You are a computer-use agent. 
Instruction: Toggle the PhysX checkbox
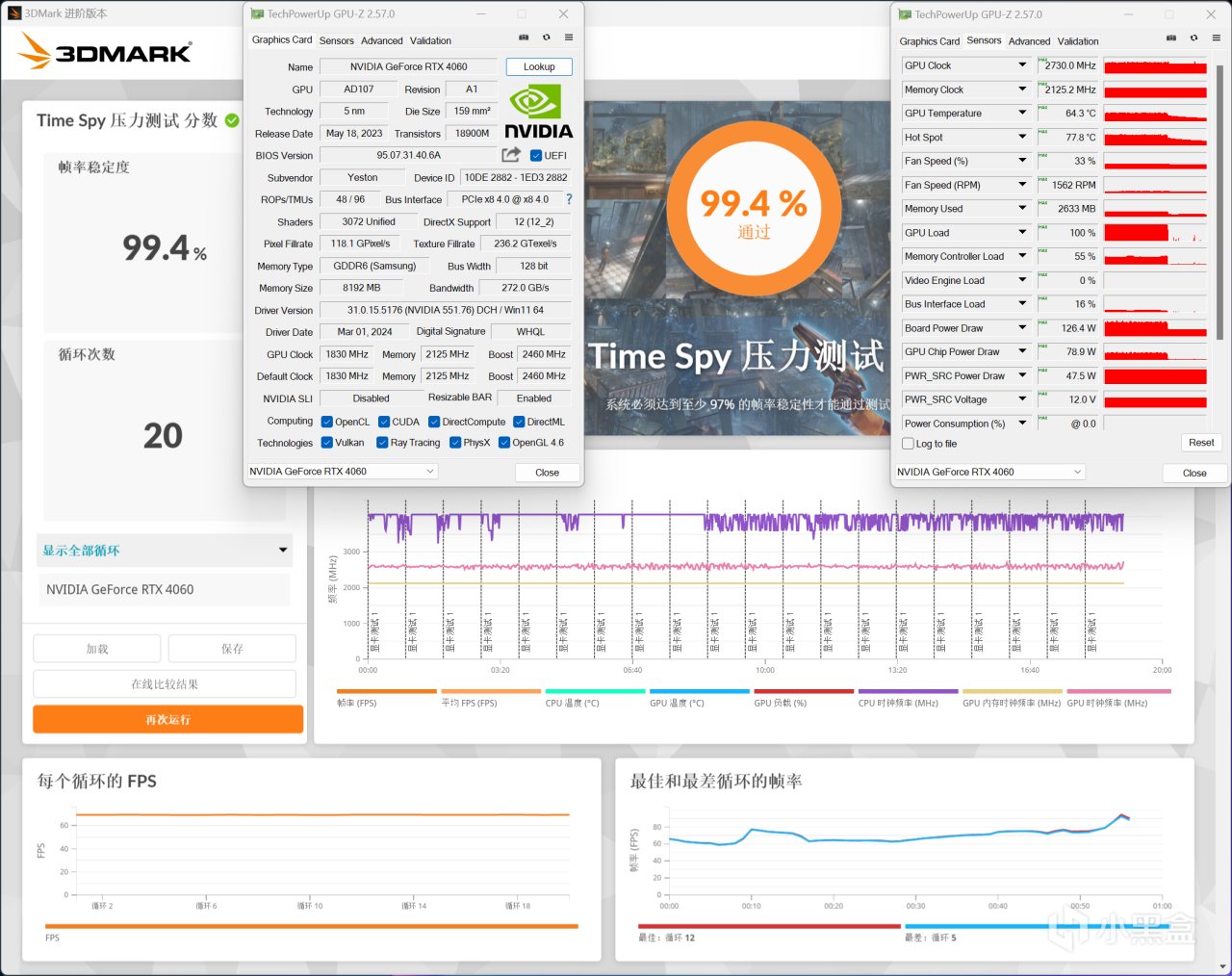455,443
